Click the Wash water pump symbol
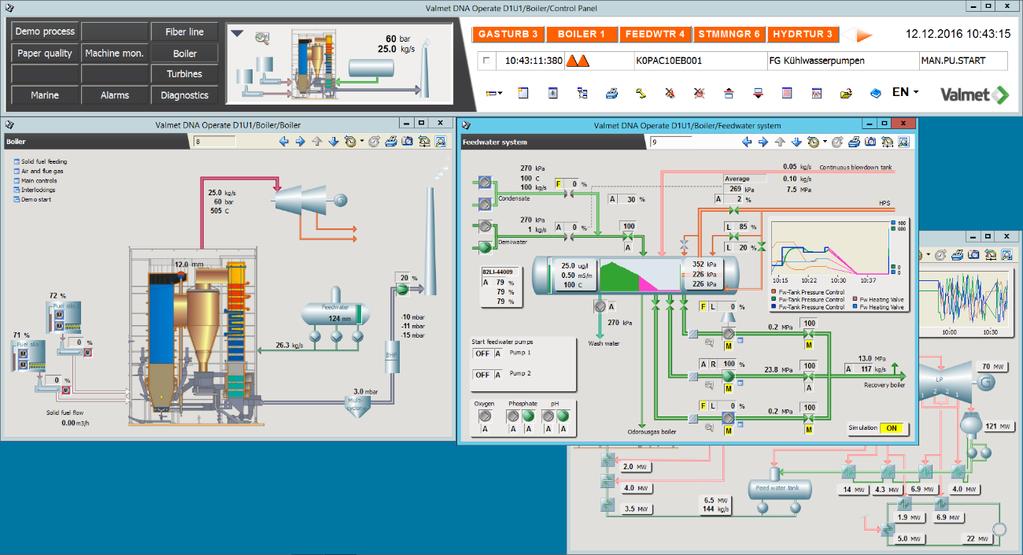 (600, 306)
